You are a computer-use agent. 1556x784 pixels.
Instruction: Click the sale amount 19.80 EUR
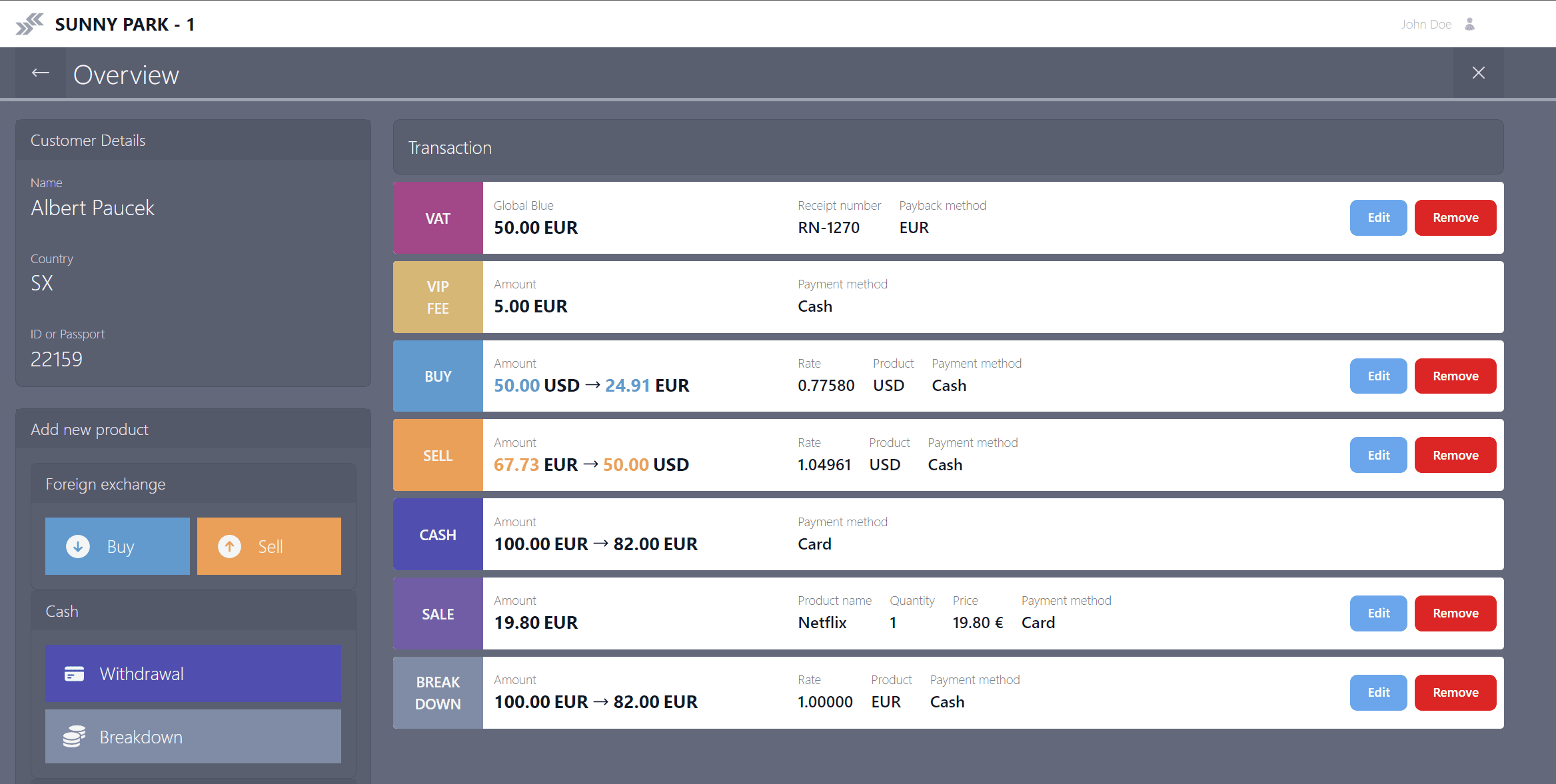[x=536, y=623]
